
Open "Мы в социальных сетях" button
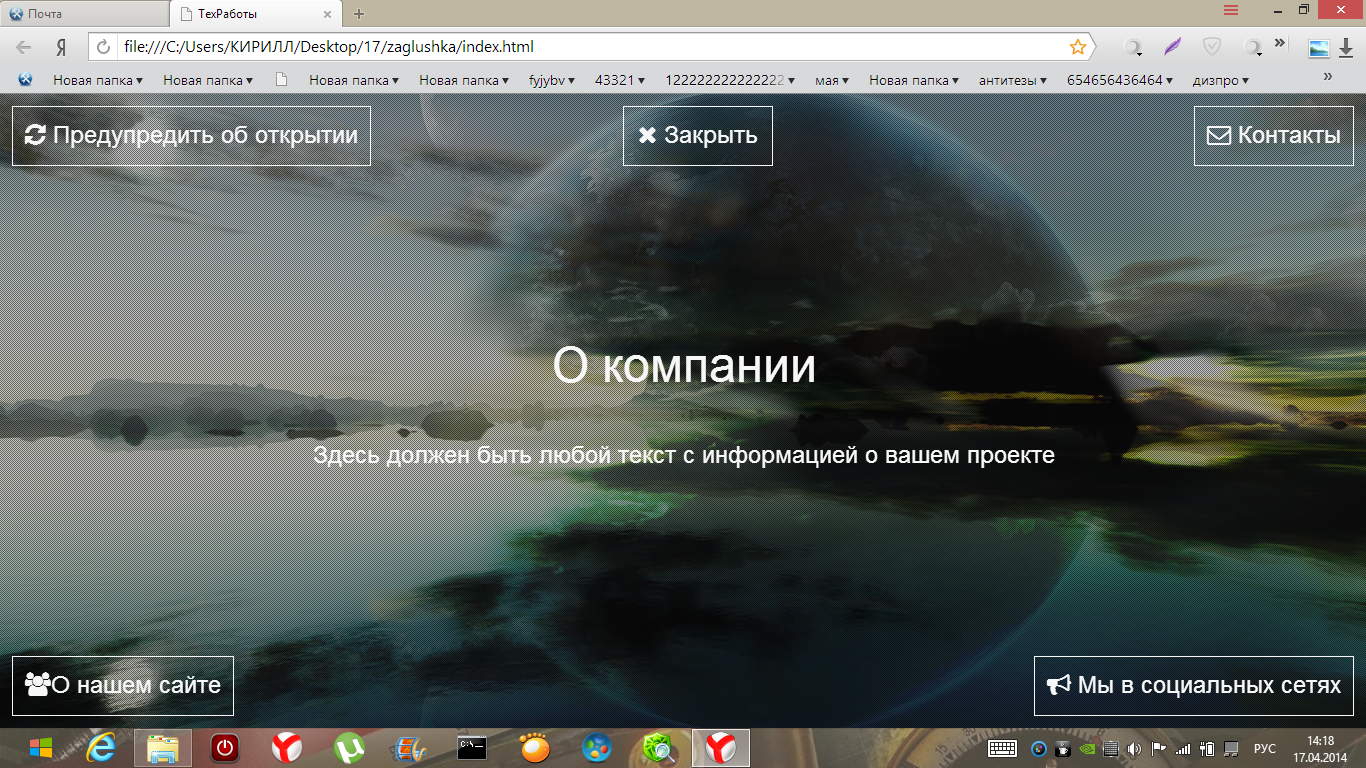click(1194, 685)
